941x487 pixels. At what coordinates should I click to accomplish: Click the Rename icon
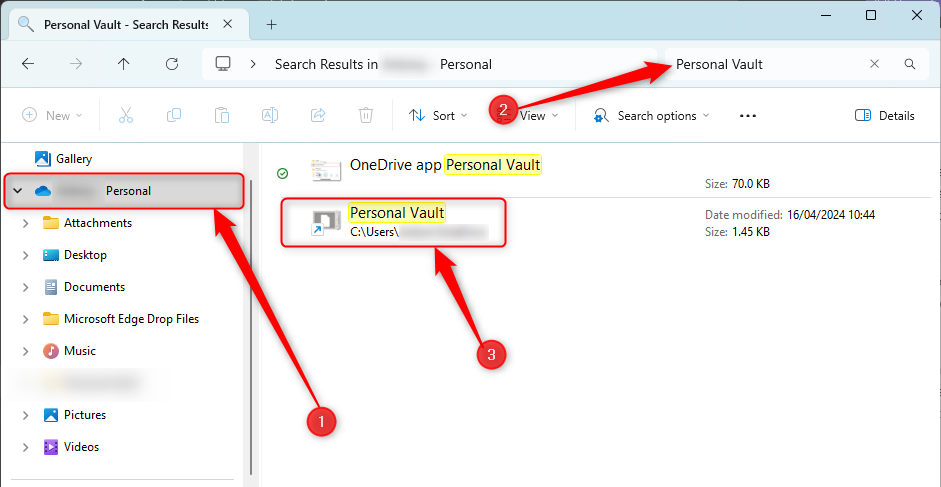[270, 115]
